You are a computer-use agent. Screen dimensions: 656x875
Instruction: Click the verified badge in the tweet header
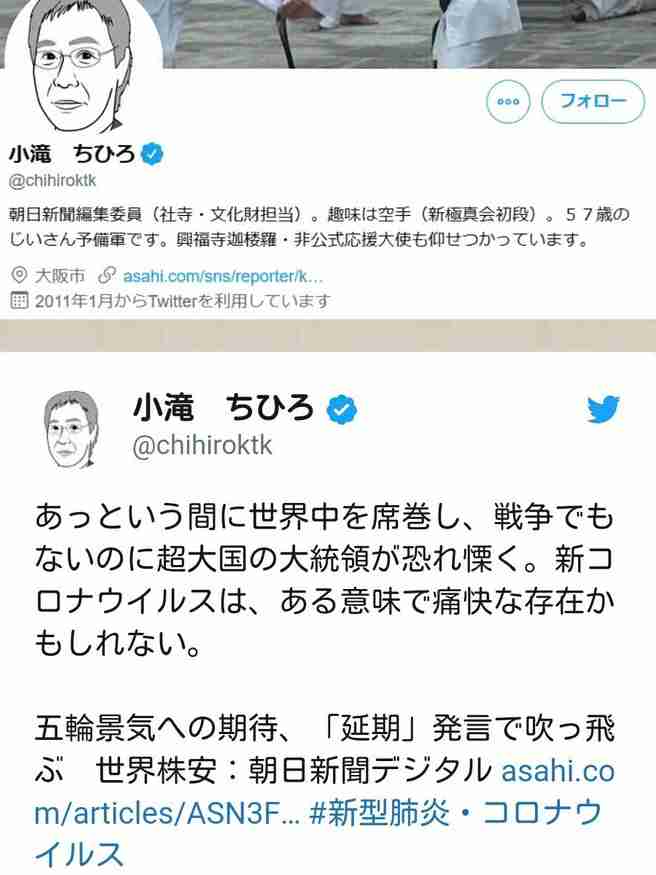pyautogui.click(x=341, y=410)
